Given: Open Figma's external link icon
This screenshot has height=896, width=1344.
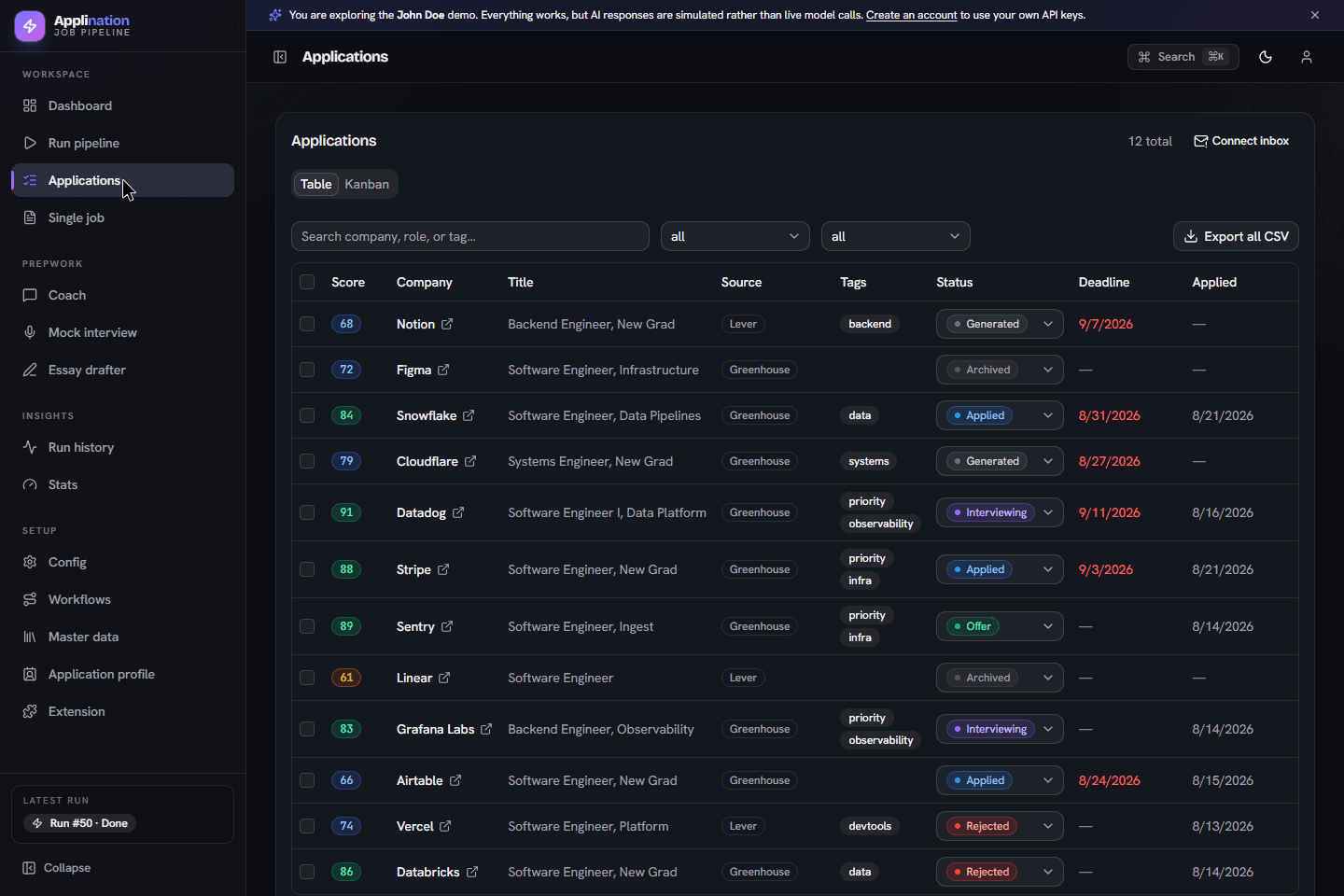Looking at the screenshot, I should point(443,370).
